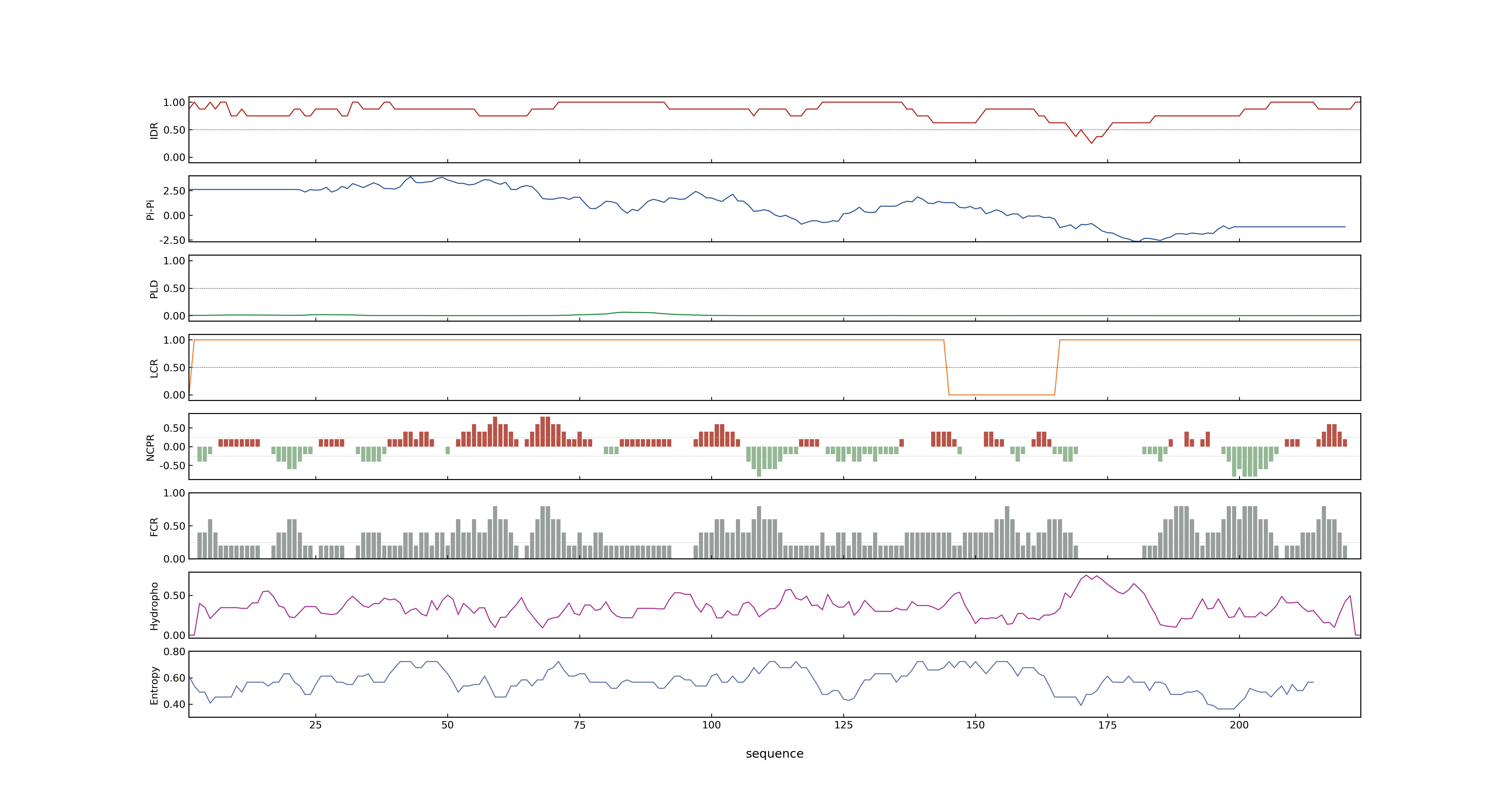Viewport: 1512px width, 806px height.
Task: Click the -0.50 tick in NCPR panel
Action: (172, 466)
